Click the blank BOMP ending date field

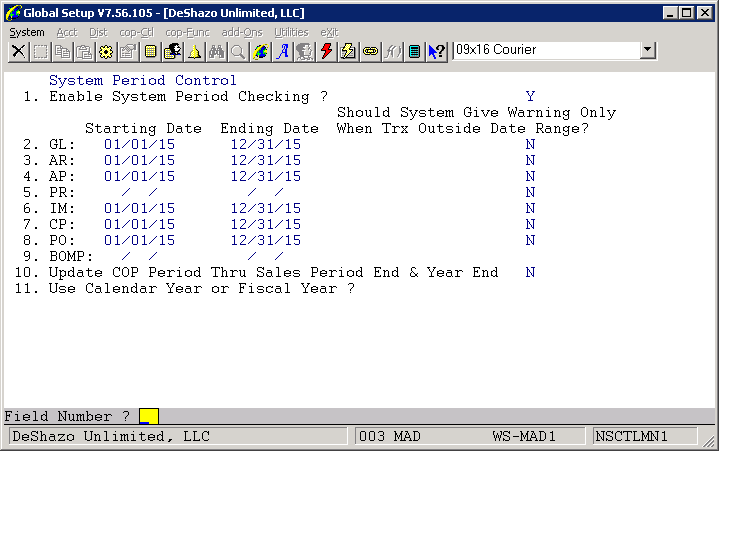[265, 257]
